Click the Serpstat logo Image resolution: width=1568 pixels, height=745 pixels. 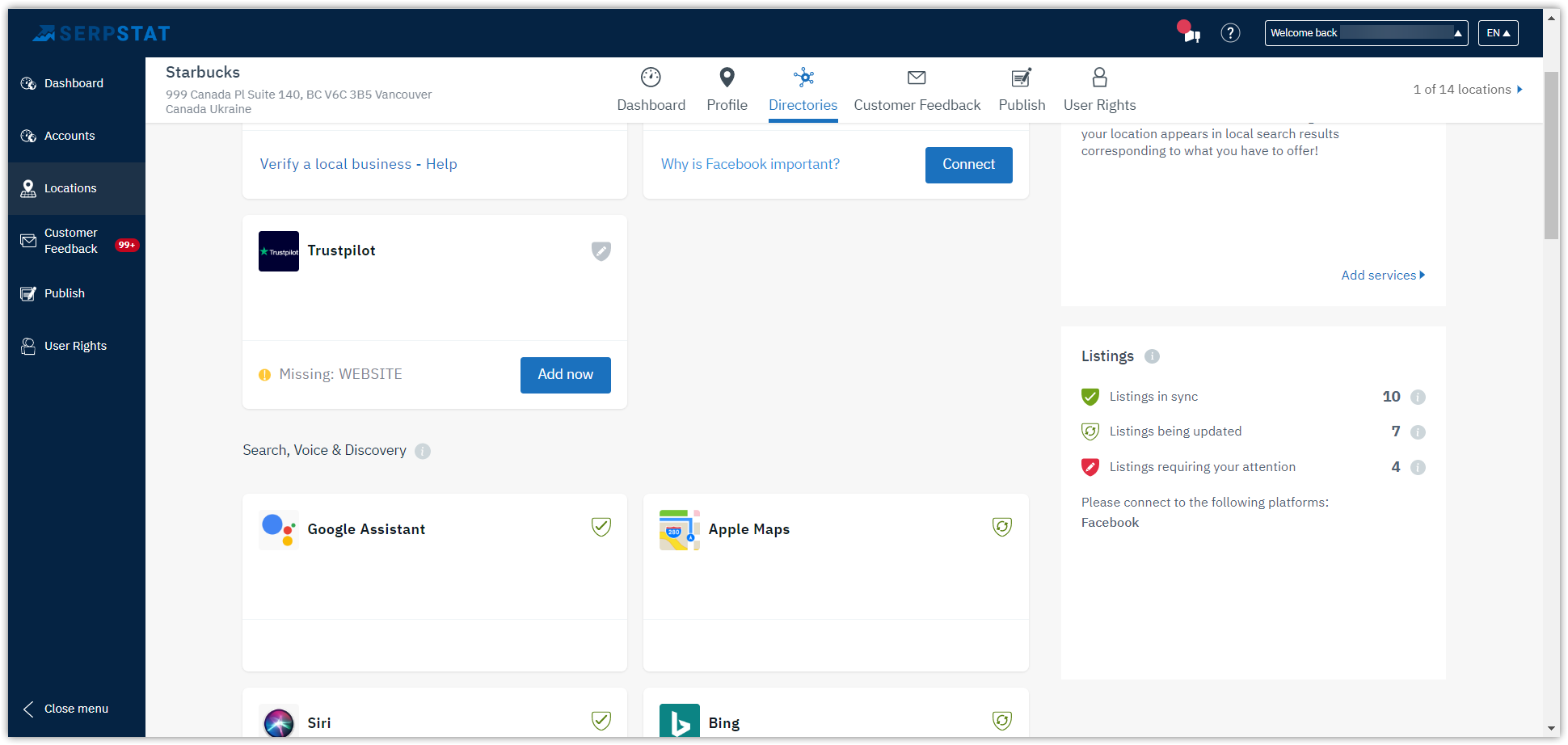[x=101, y=33]
